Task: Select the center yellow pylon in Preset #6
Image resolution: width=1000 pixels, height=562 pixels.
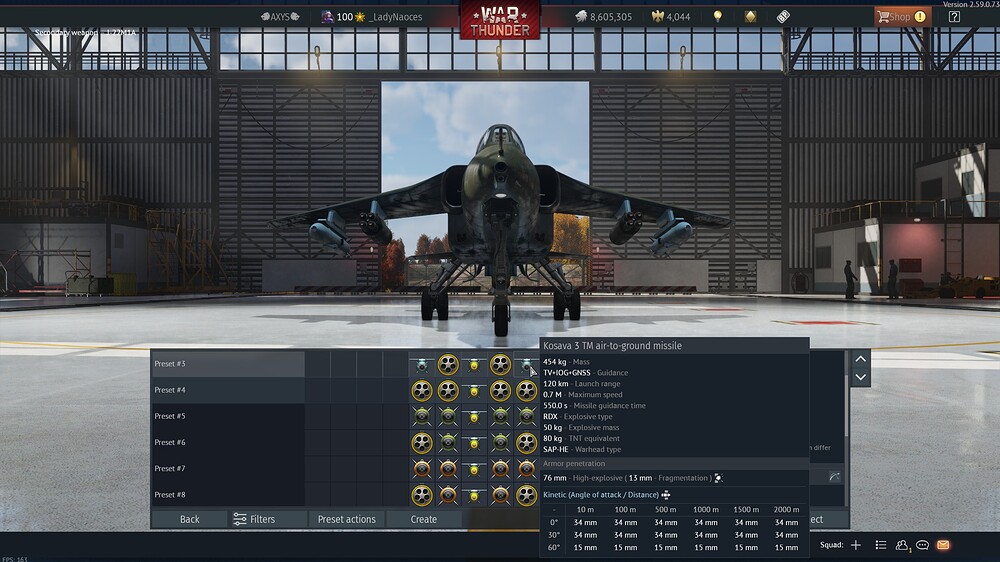Action: click(x=474, y=443)
